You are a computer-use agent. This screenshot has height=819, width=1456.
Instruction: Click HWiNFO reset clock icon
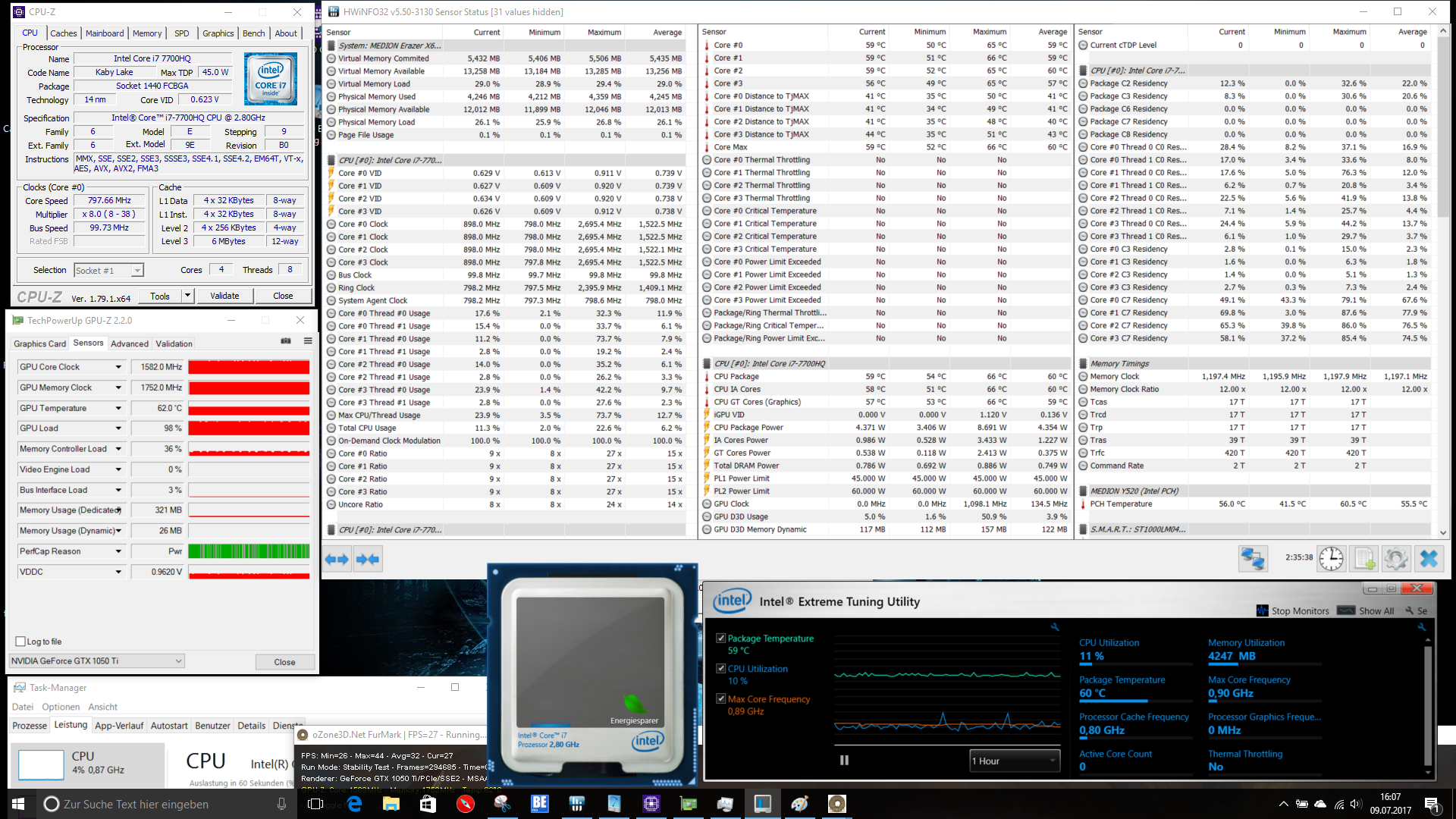[1331, 559]
